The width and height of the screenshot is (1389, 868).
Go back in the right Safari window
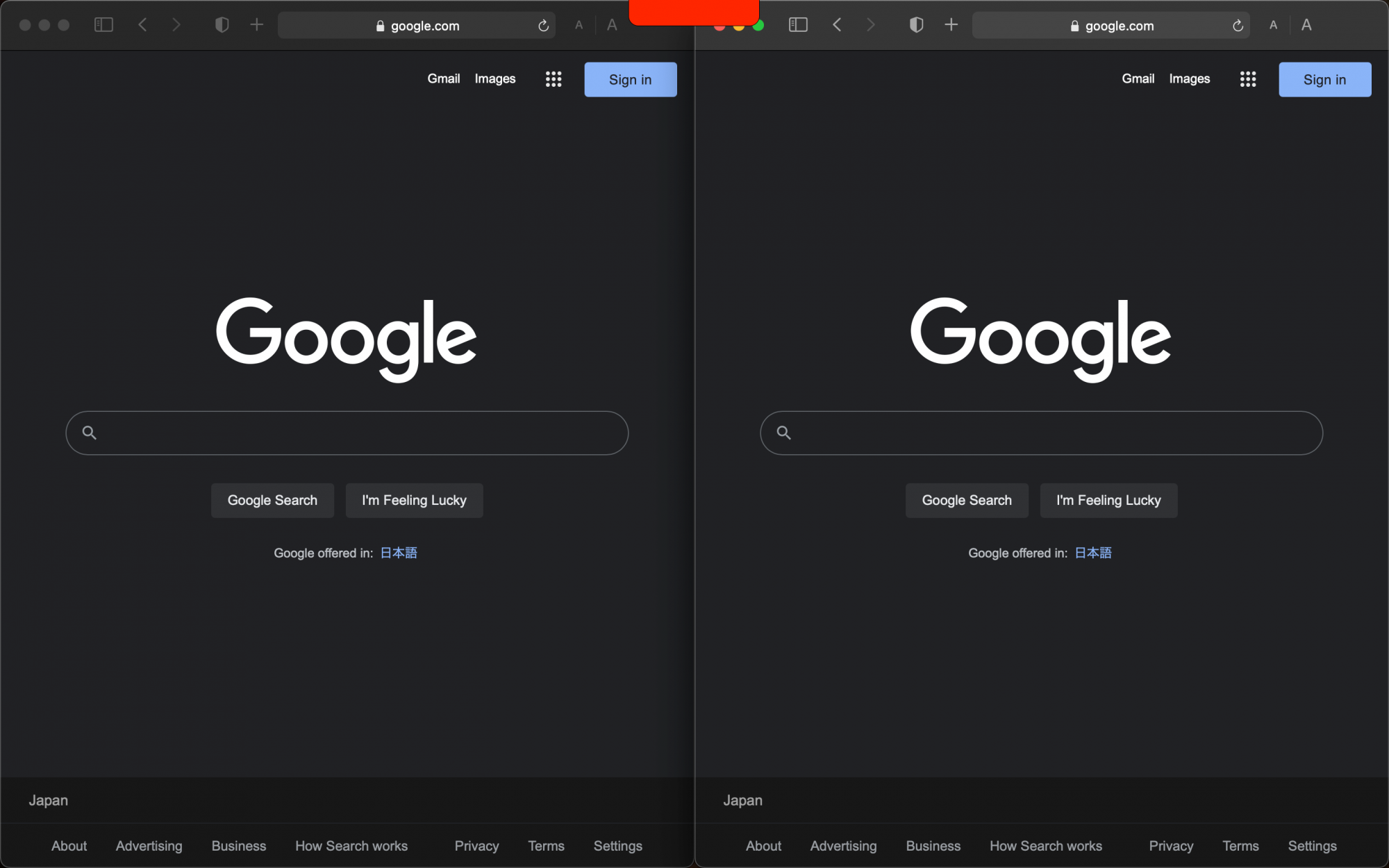[837, 25]
